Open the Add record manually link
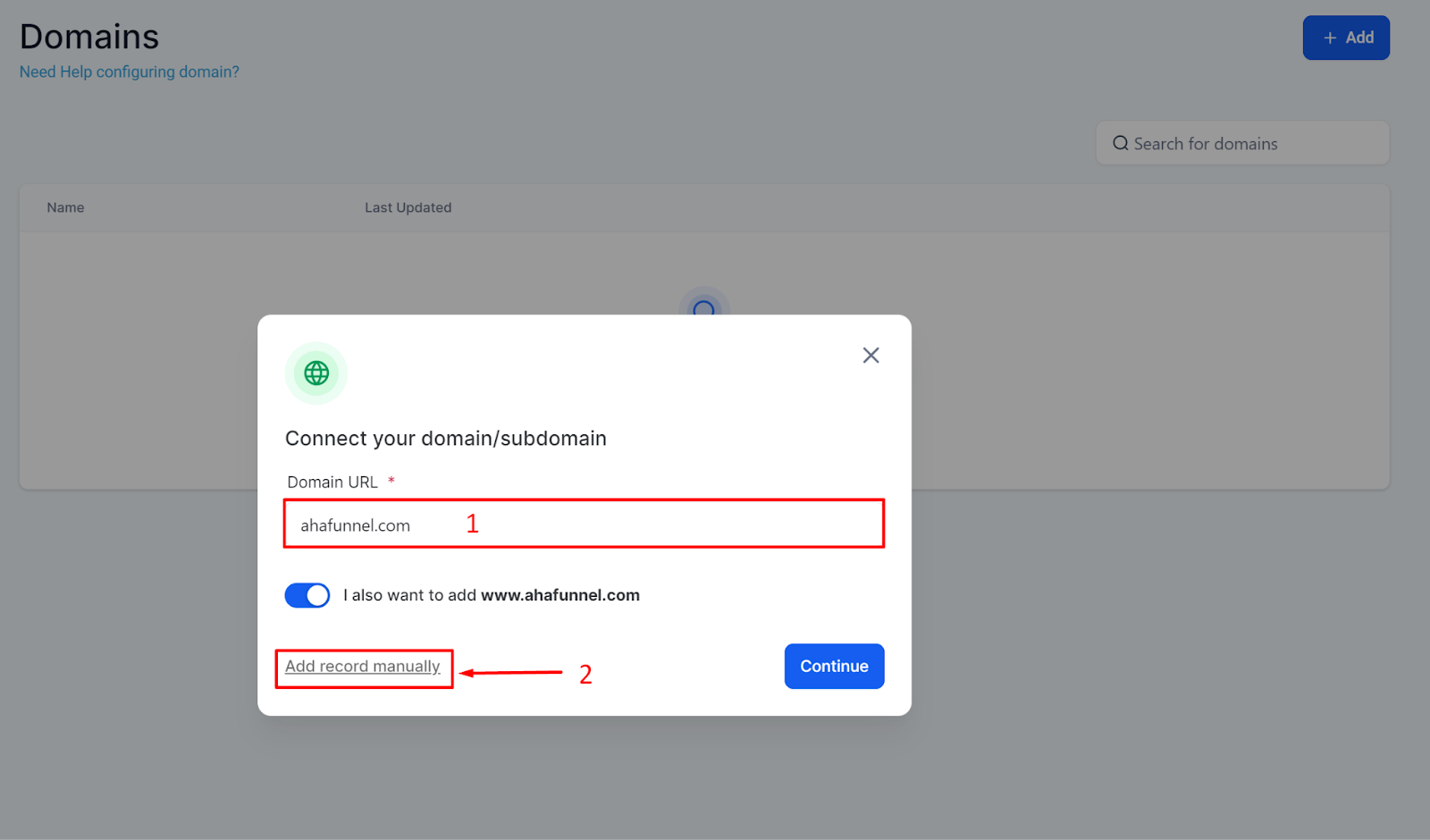The width and height of the screenshot is (1430, 840). tap(363, 667)
